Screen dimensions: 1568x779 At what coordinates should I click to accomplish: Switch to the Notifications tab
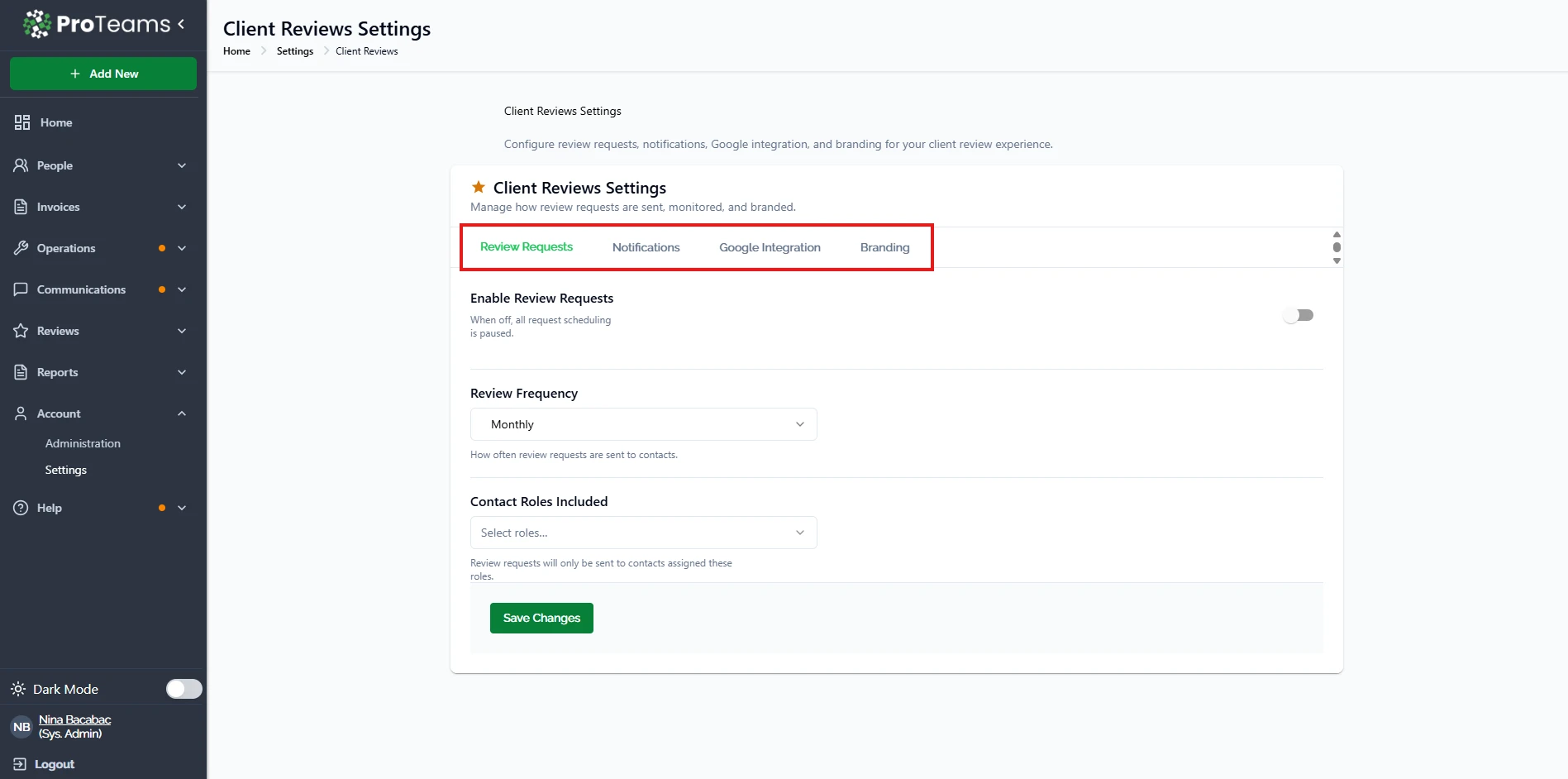pyautogui.click(x=646, y=247)
